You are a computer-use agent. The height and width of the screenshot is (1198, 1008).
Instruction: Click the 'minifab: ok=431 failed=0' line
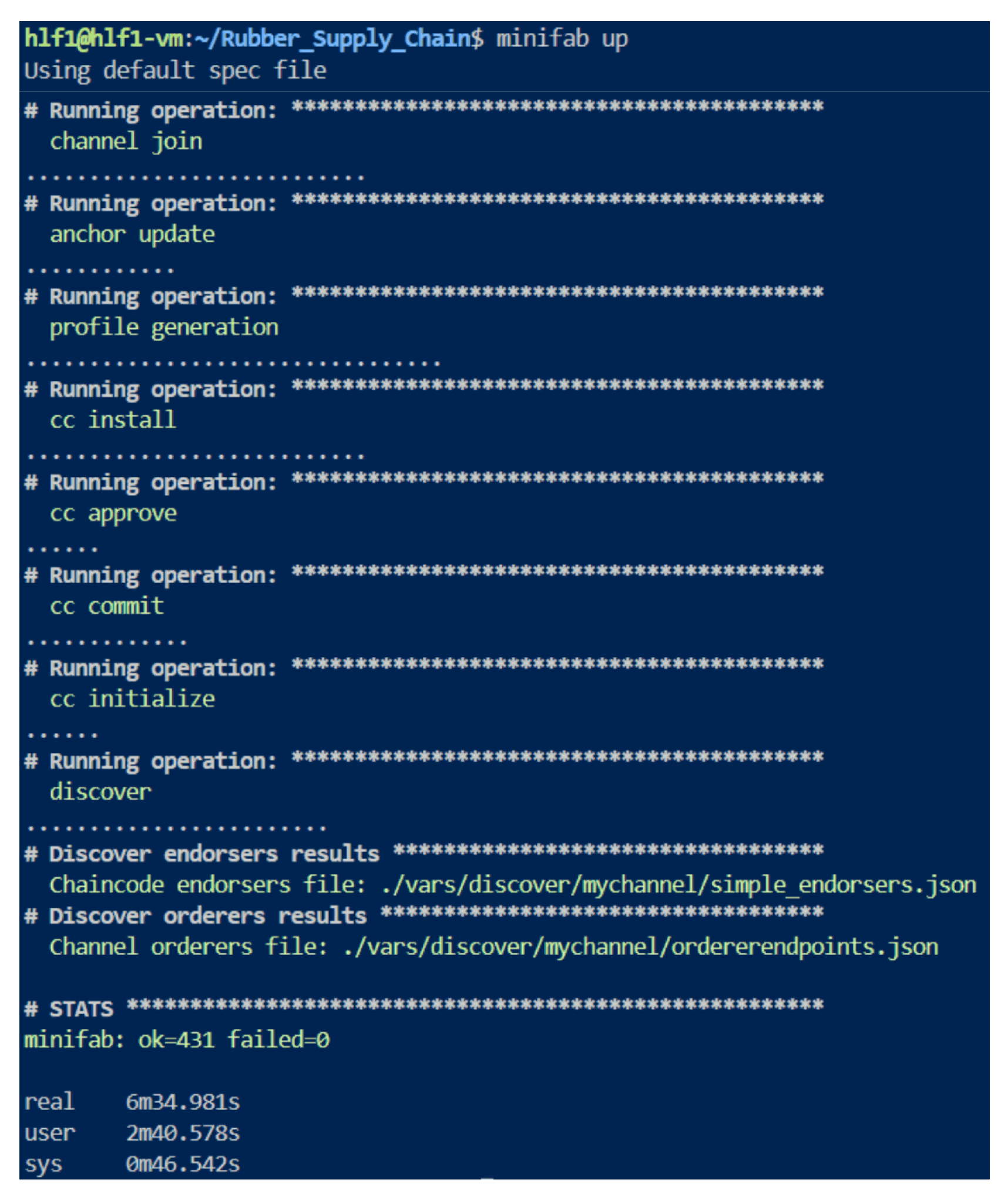(177, 1040)
